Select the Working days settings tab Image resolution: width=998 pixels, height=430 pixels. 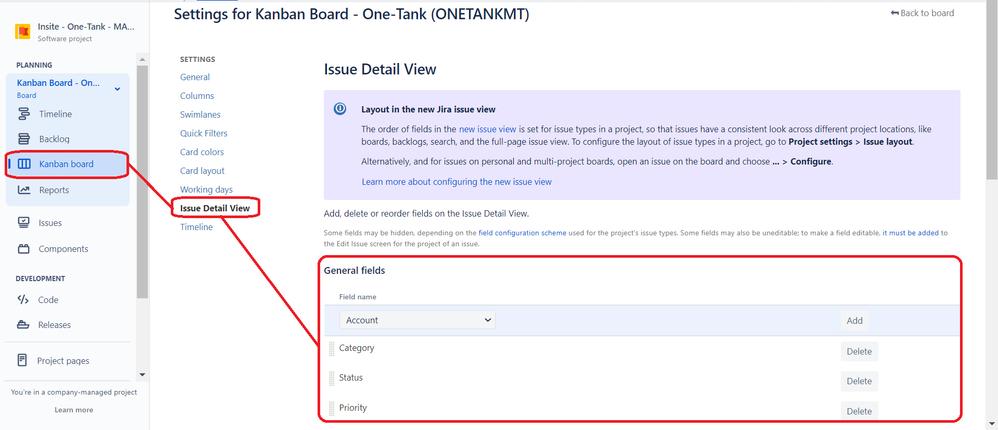point(206,190)
